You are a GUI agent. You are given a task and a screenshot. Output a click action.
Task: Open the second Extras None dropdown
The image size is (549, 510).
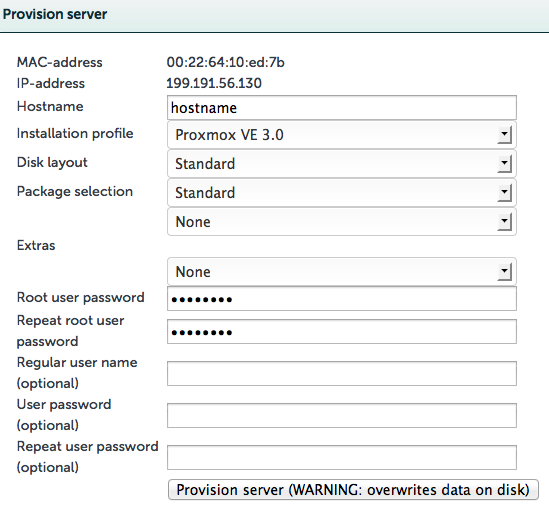(342, 272)
